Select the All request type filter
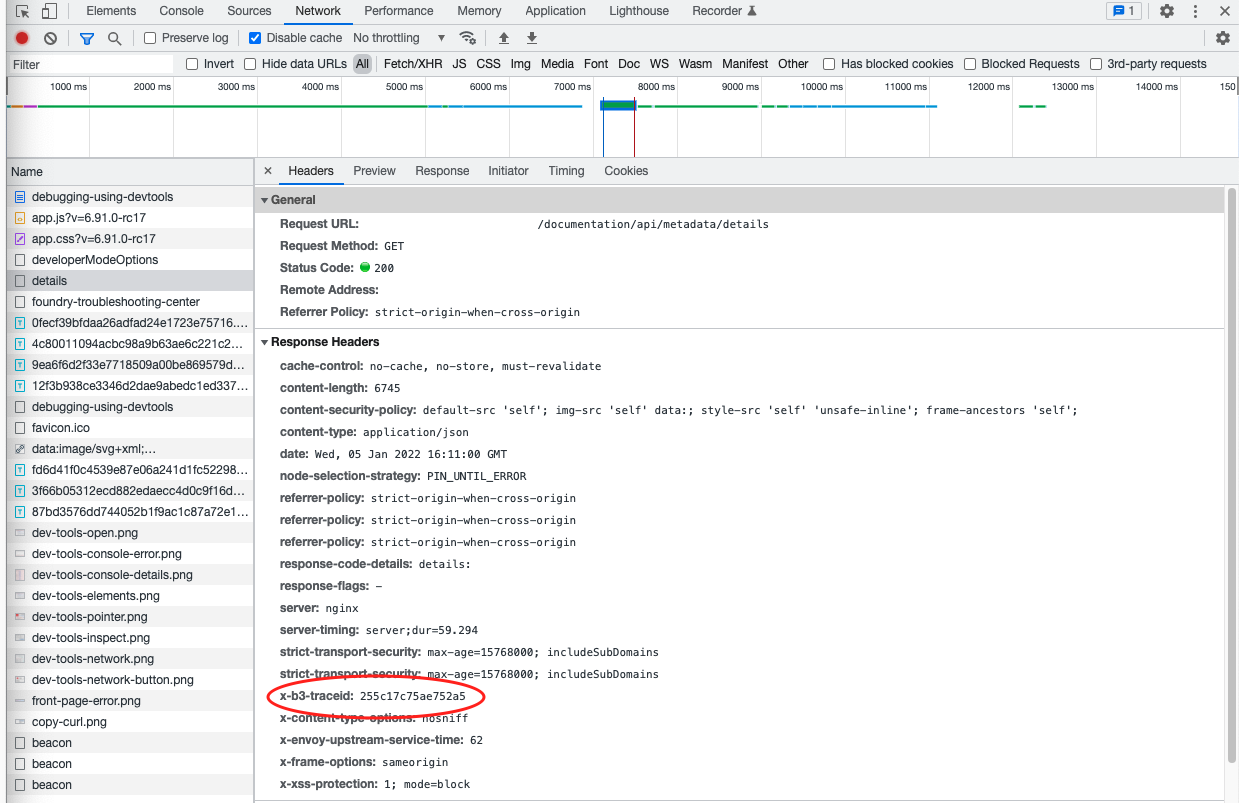1239x803 pixels. click(x=362, y=64)
